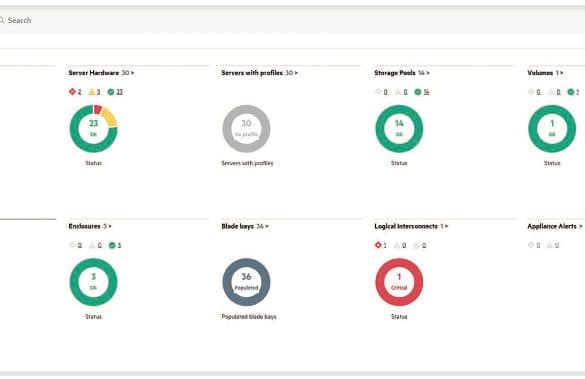Viewport: 585px width, 379px height.
Task: Click Storage Pools 14 OK donut chart
Action: point(399,129)
